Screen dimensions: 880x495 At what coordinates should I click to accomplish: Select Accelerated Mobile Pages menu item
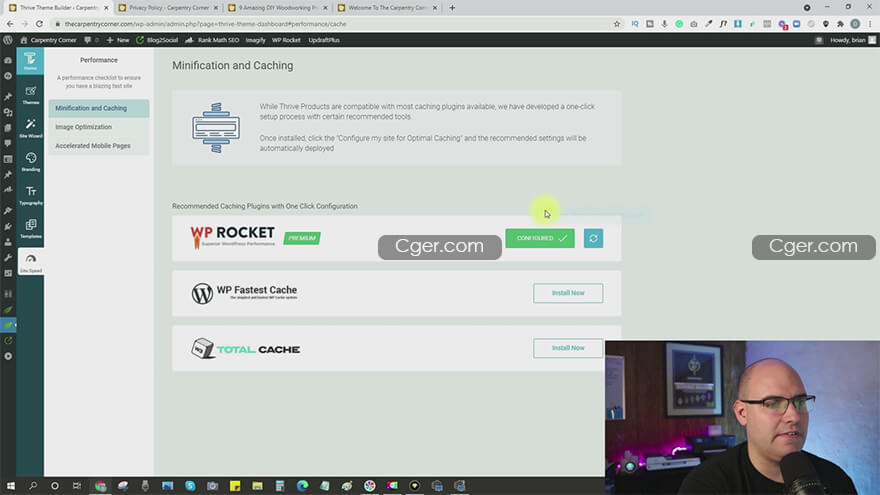click(99, 146)
